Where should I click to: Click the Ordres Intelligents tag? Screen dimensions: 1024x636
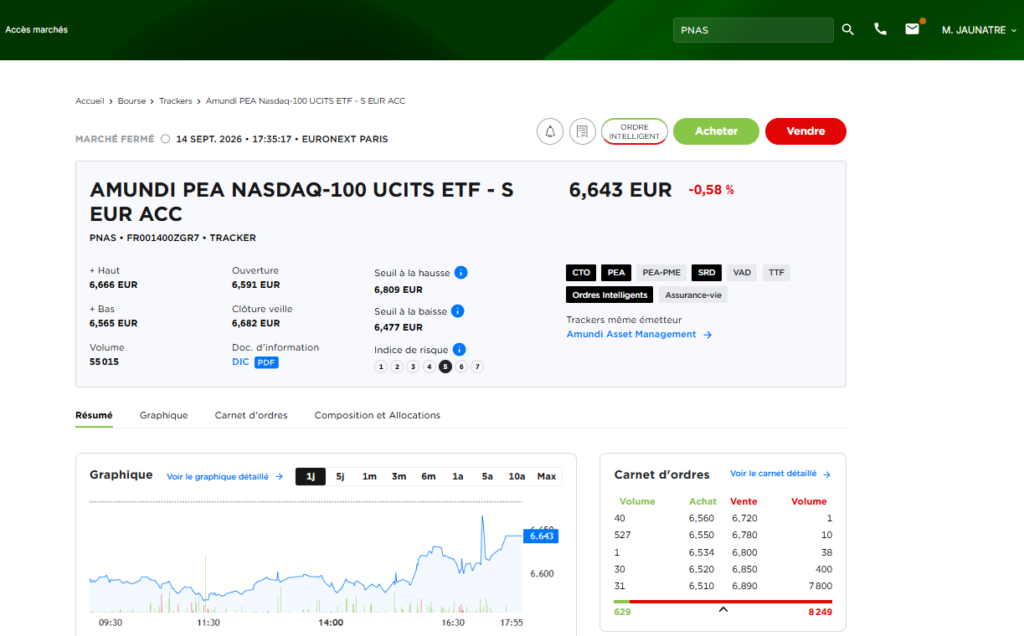click(x=609, y=295)
